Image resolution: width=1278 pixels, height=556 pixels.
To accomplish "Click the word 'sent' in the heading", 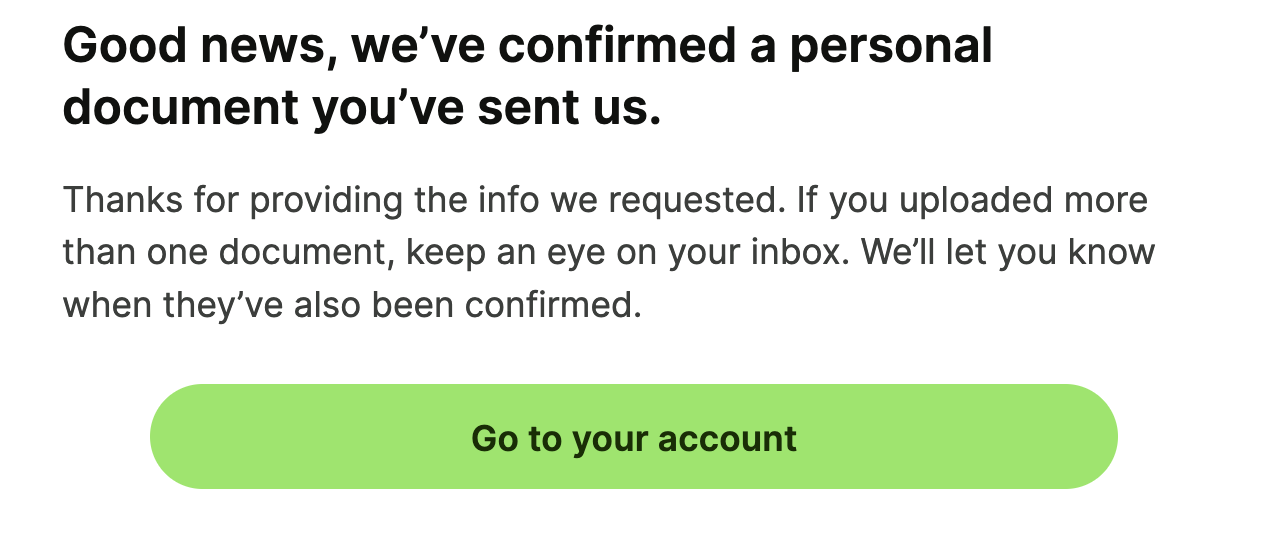I will (520, 108).
